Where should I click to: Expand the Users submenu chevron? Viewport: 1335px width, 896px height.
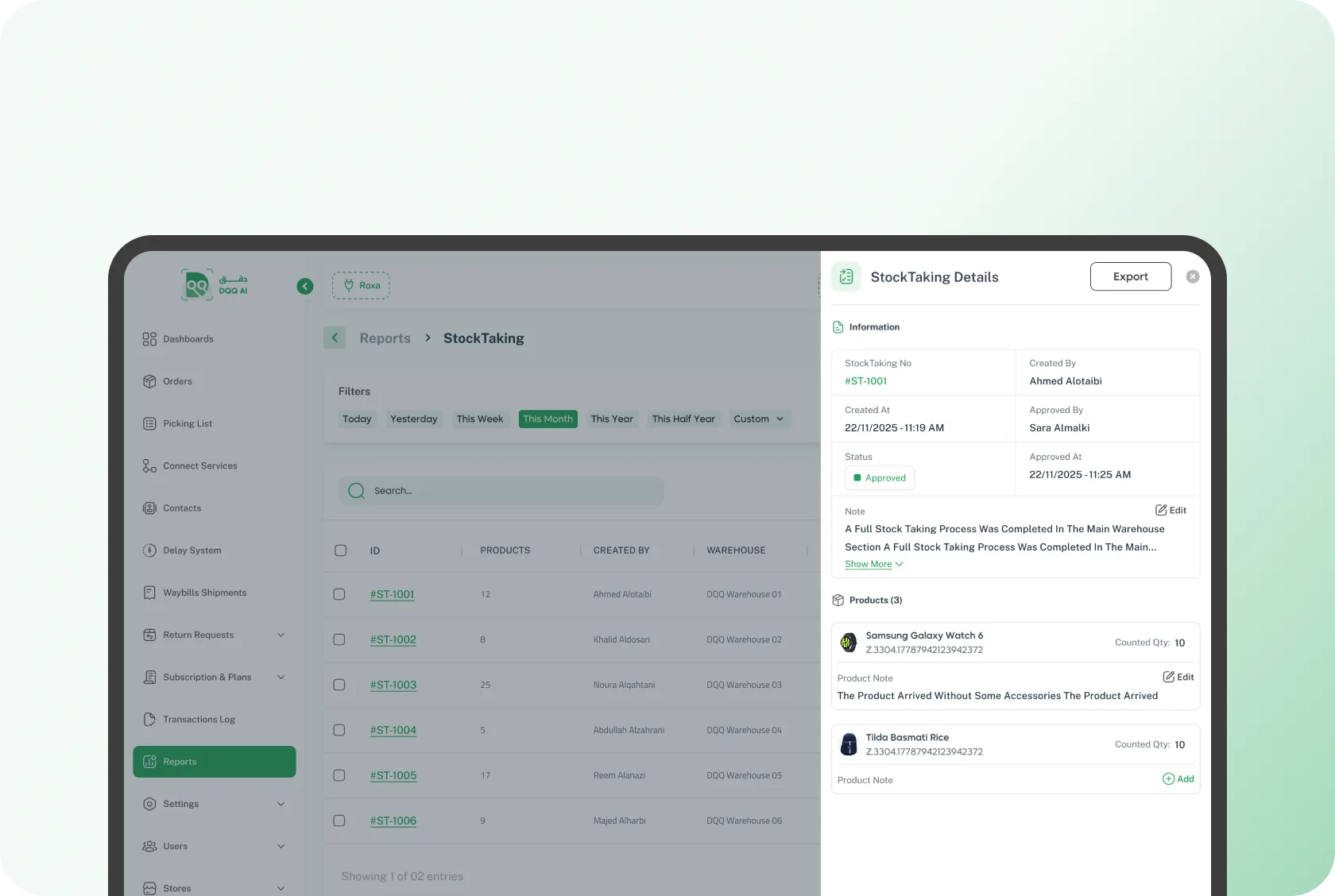[281, 846]
